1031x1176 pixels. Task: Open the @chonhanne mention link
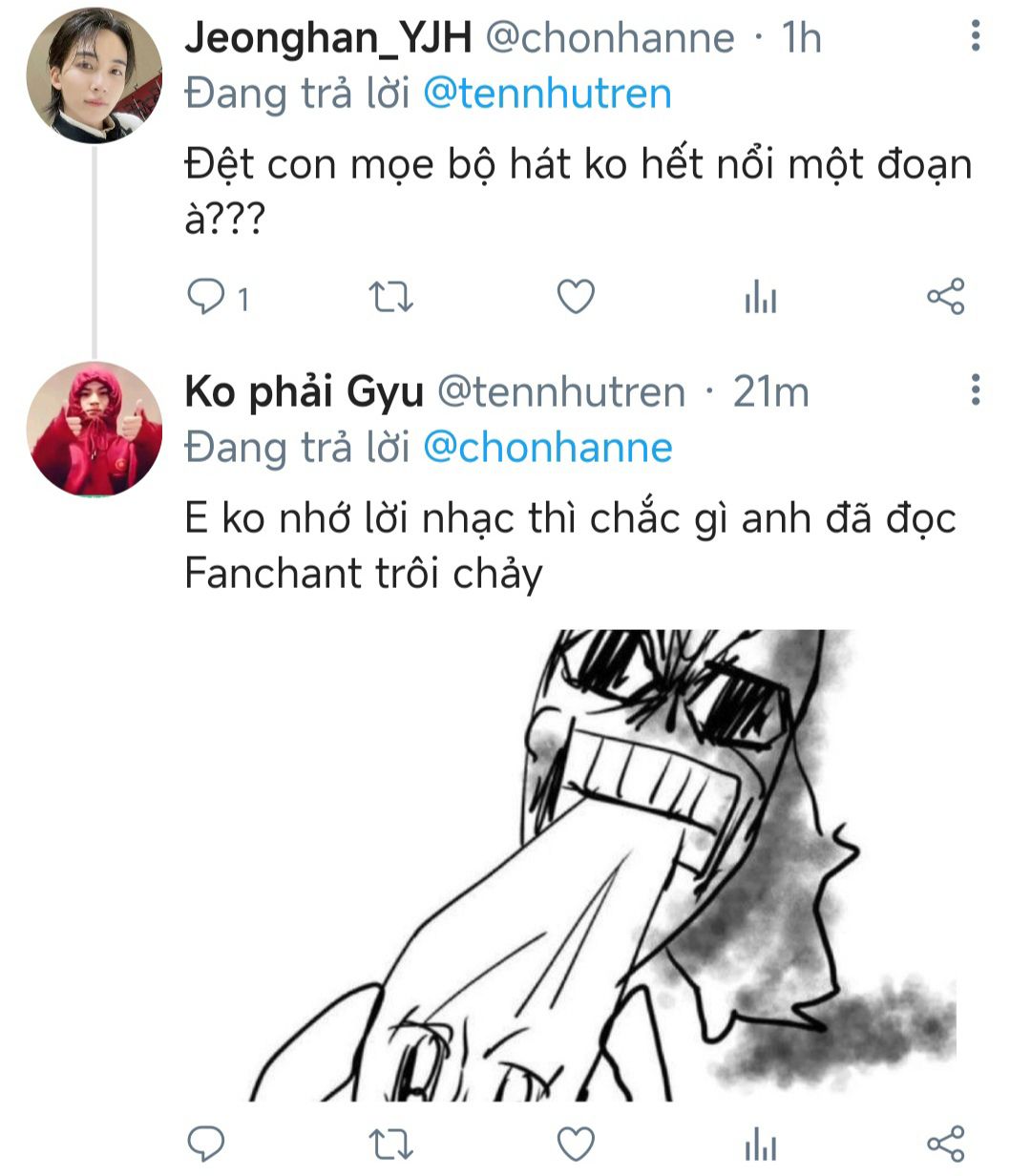pyautogui.click(x=547, y=447)
